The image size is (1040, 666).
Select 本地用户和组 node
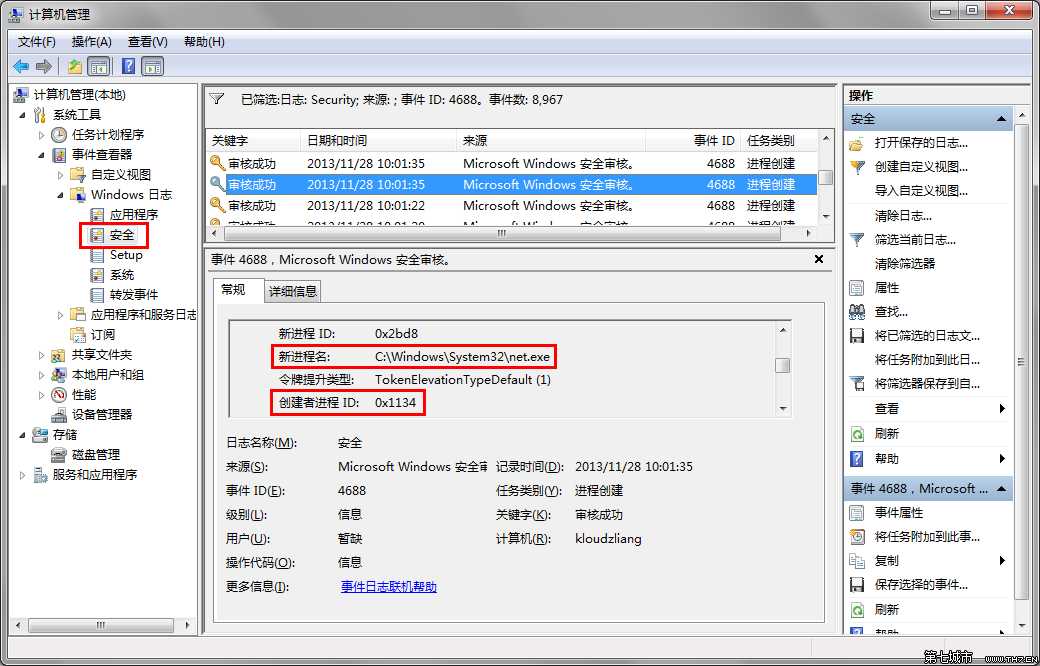pos(107,375)
